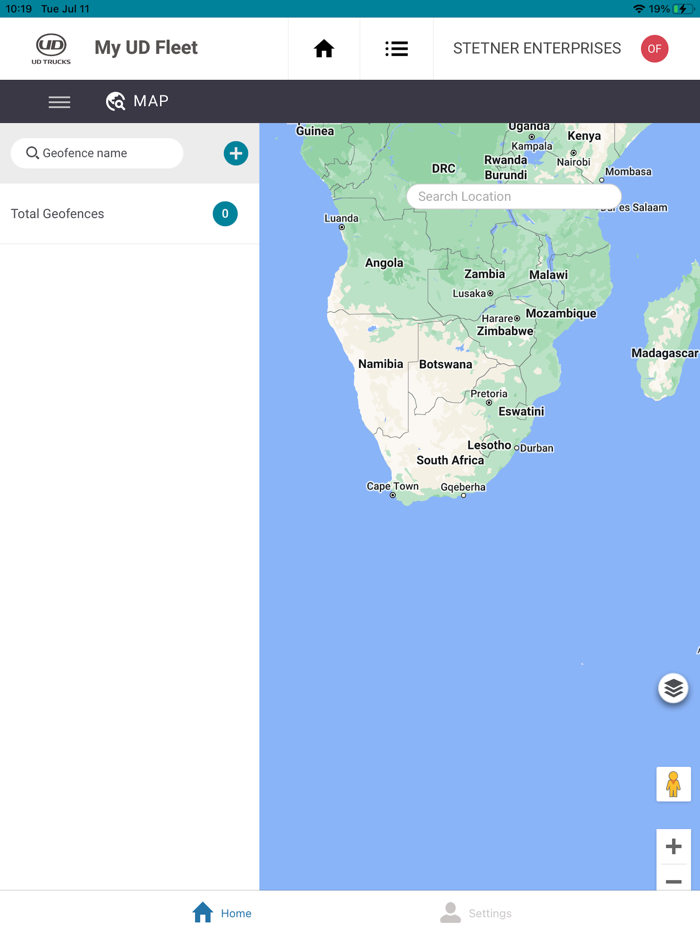This screenshot has height=934, width=700.
Task: Open the home icon in top header
Action: tap(324, 48)
